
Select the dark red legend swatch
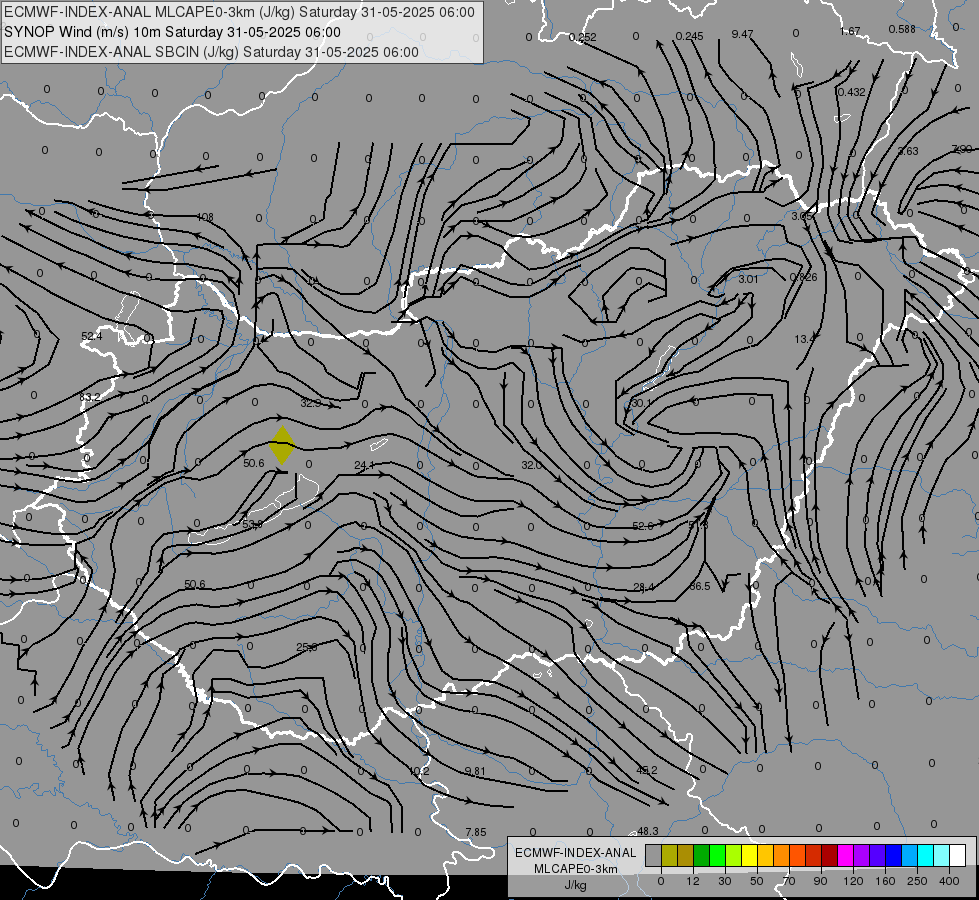point(829,855)
